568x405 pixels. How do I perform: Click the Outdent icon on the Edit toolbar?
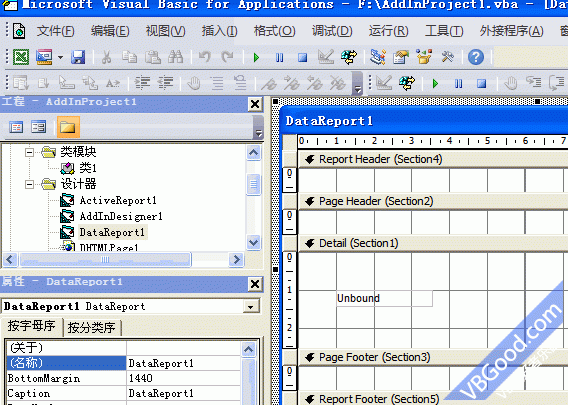tap(165, 83)
